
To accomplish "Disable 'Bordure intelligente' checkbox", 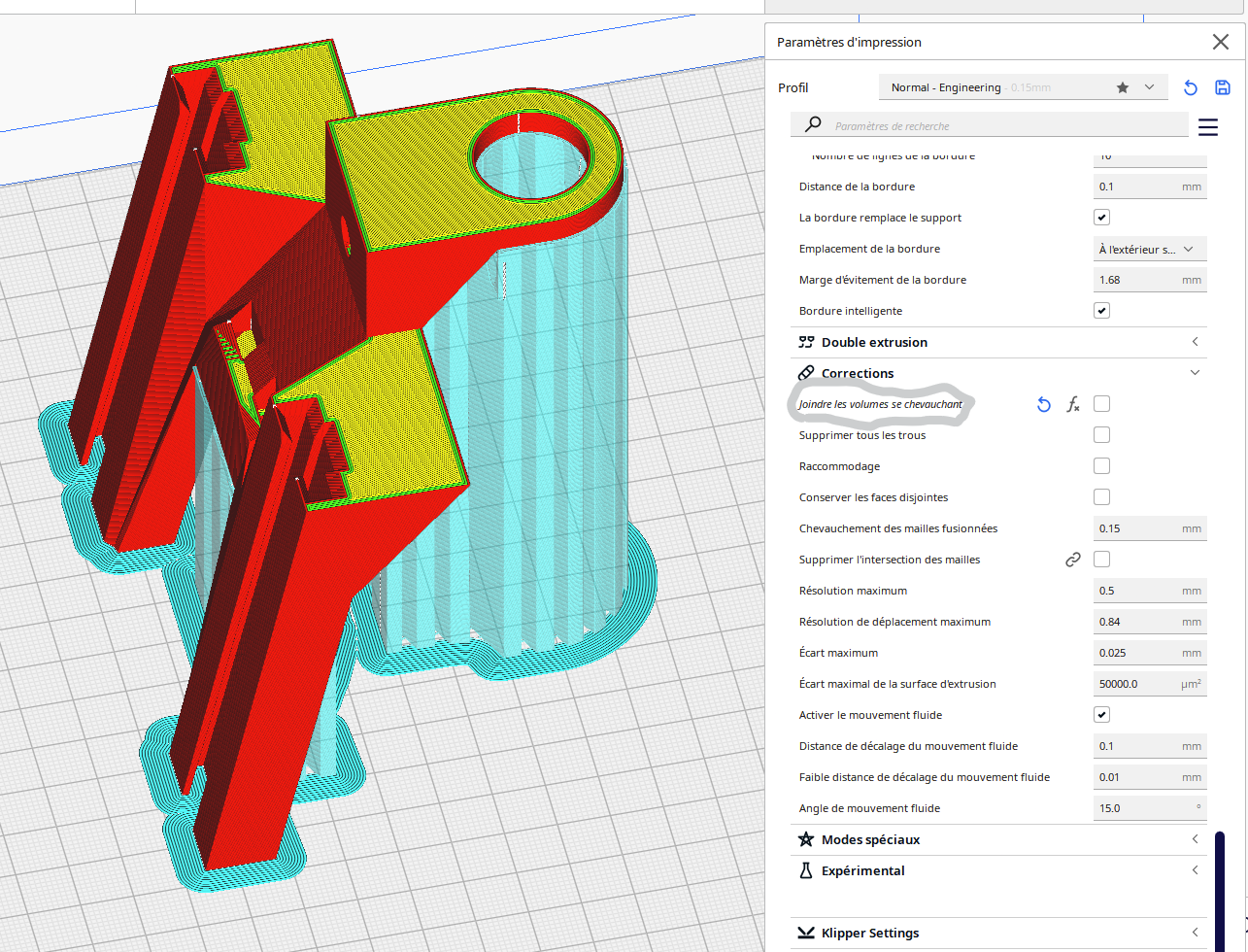I will tap(1101, 311).
